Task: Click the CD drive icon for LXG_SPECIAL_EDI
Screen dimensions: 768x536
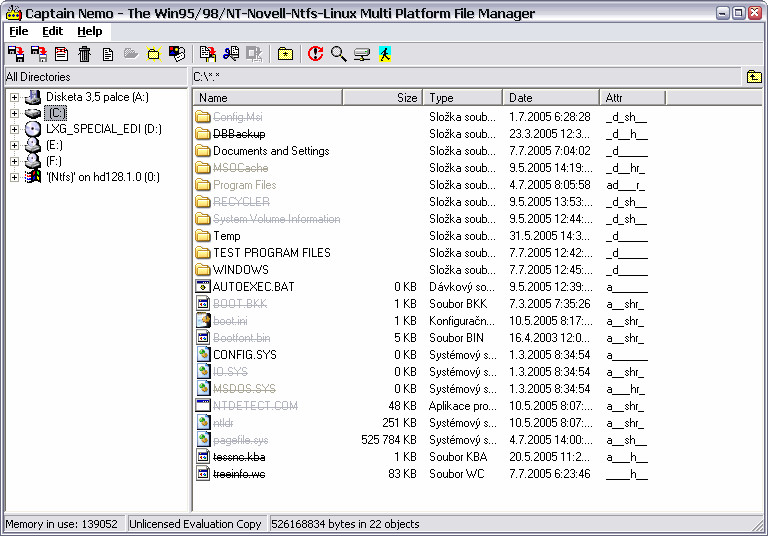Action: (33, 129)
